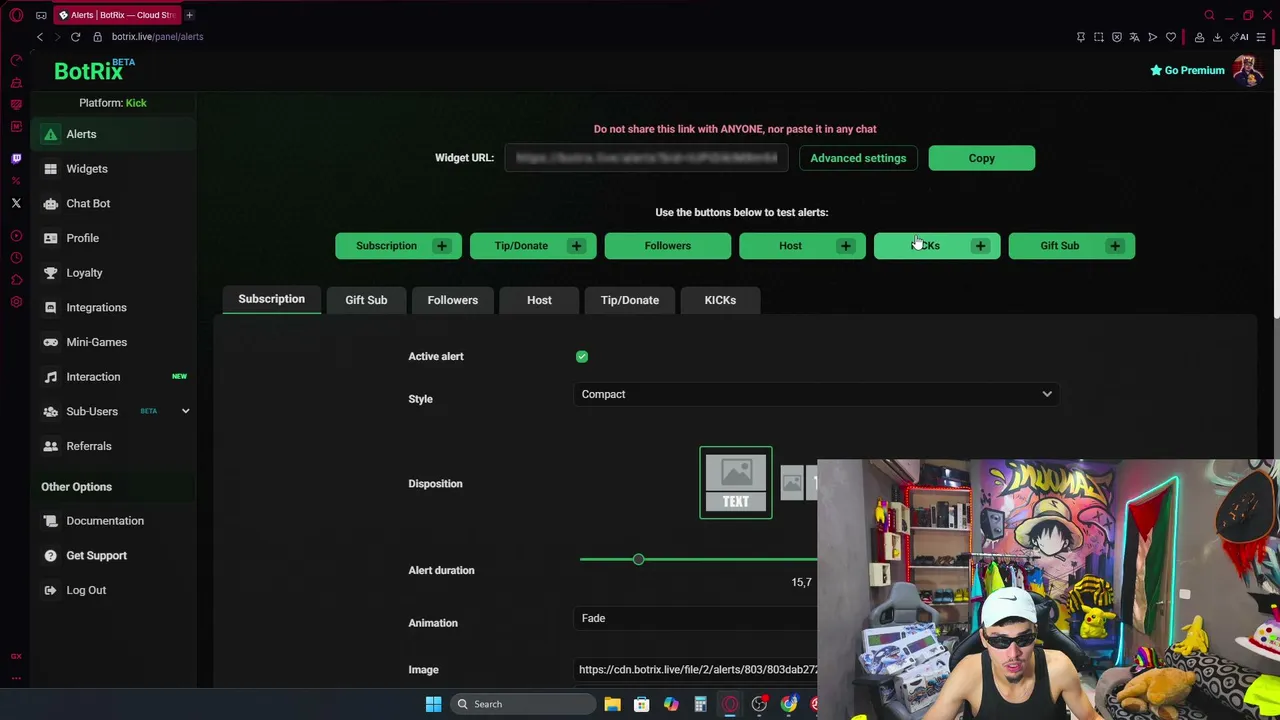Test the Followers alert button
The image size is (1280, 720).
coord(667,246)
